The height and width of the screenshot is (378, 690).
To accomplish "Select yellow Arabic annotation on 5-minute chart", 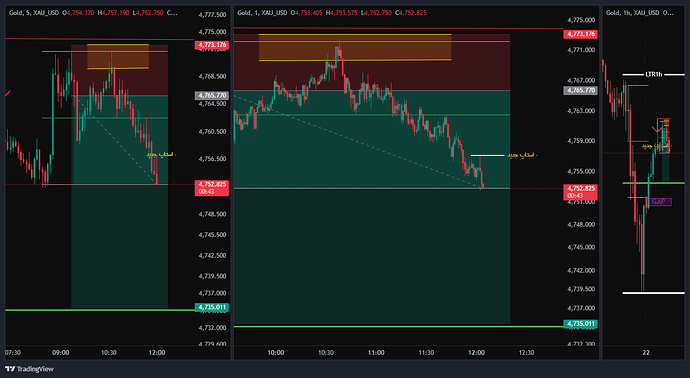I will click(x=161, y=154).
